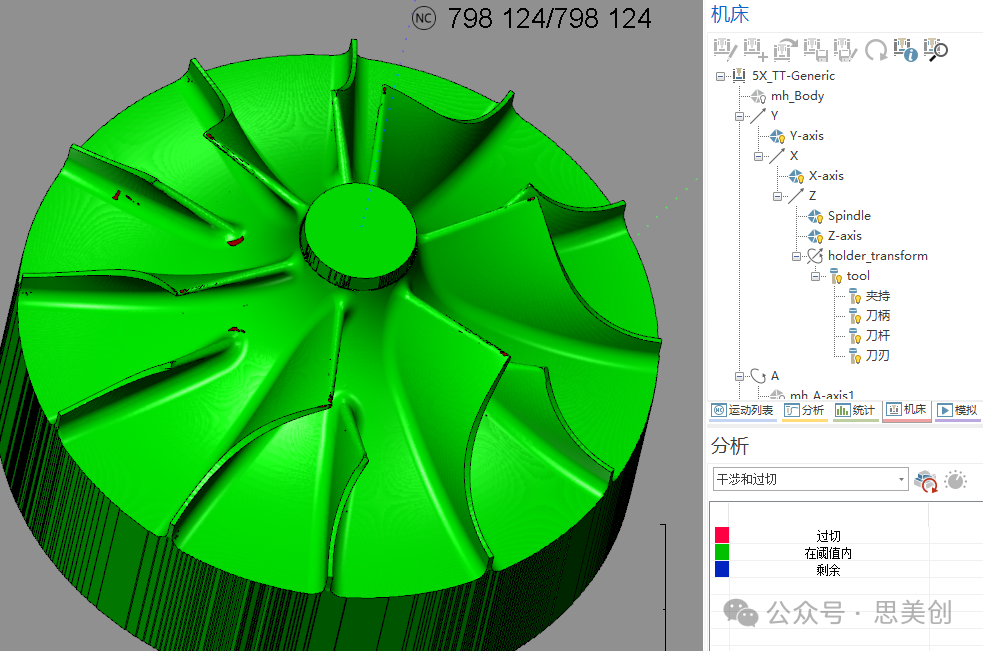Click the 在阈值内 legend label
The height and width of the screenshot is (651, 983).
(x=828, y=553)
